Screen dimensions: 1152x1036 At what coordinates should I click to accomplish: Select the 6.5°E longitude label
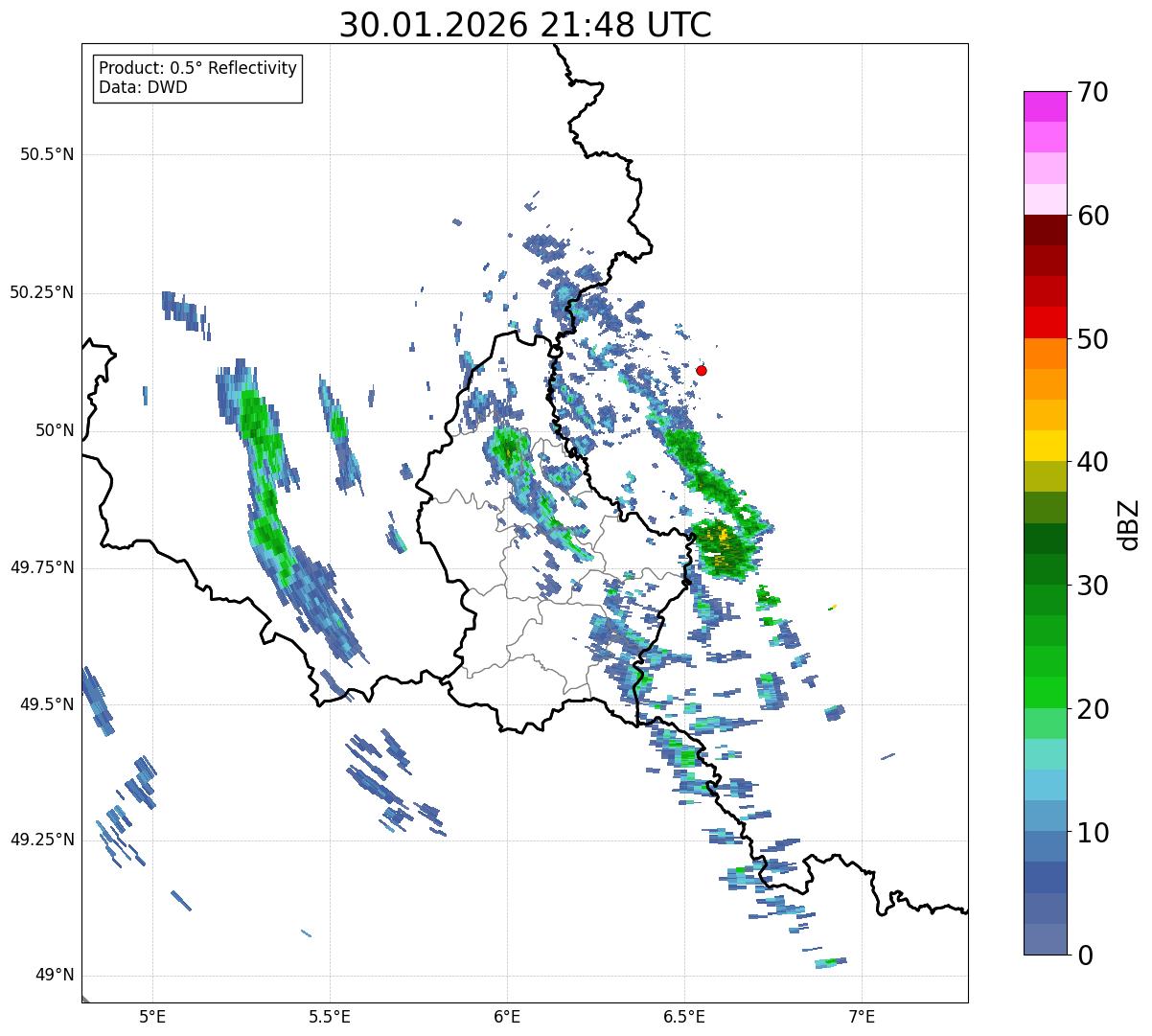(x=684, y=1016)
